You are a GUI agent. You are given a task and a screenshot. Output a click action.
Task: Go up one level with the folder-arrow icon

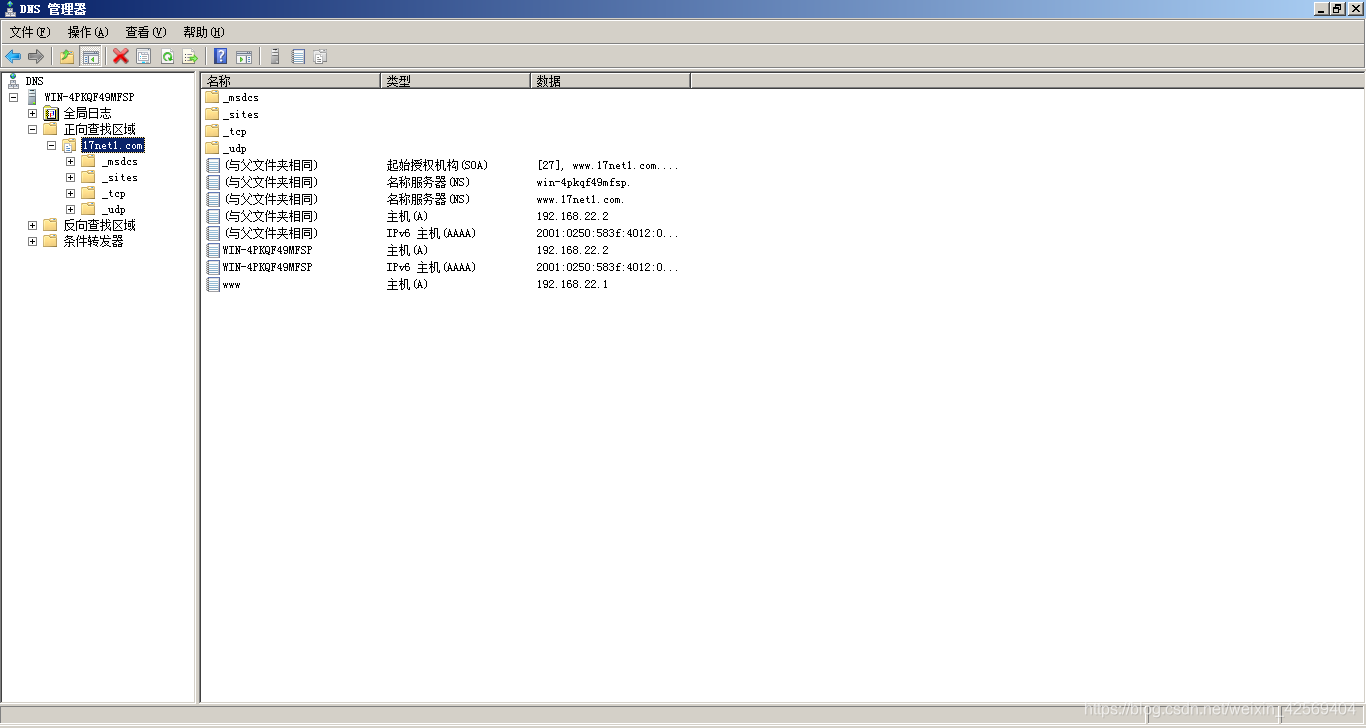pos(67,57)
